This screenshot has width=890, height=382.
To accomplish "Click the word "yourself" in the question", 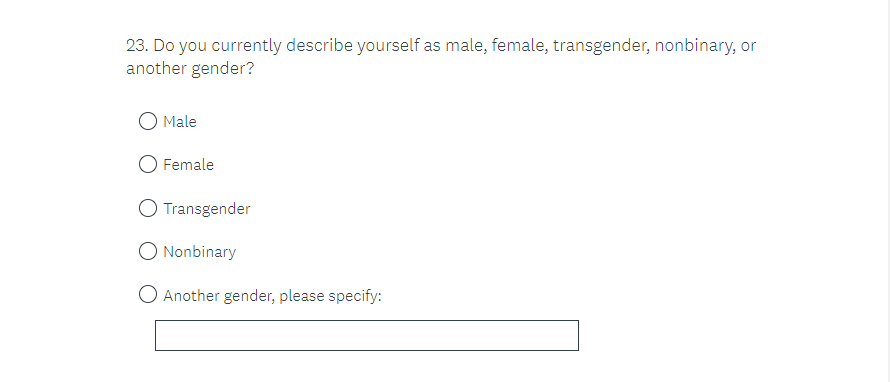I will (388, 45).
